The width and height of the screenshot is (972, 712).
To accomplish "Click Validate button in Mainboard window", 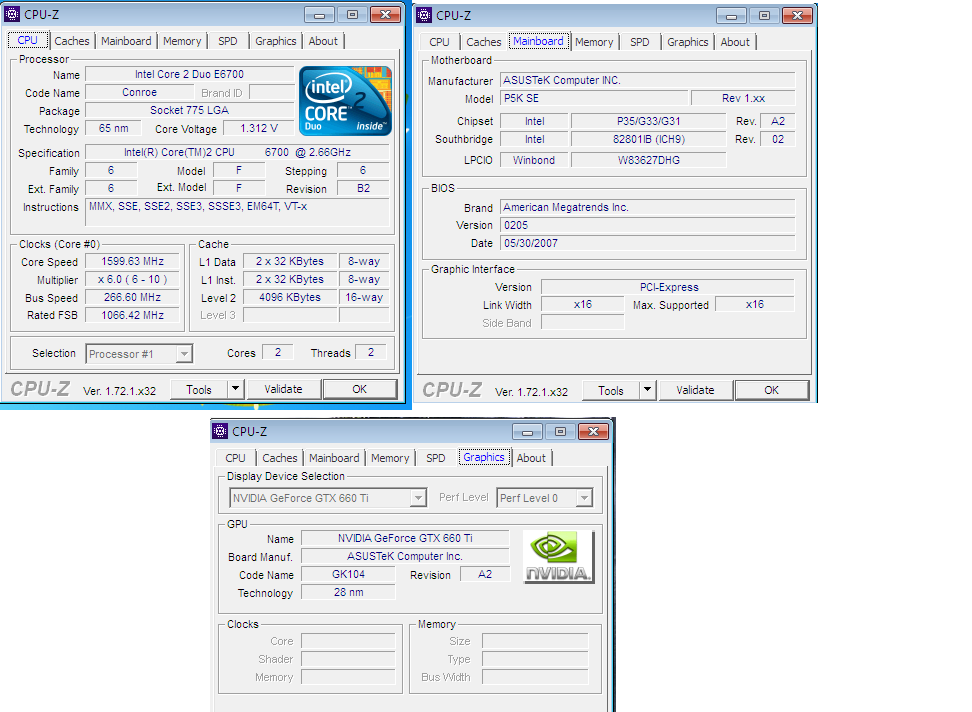I will coord(695,390).
